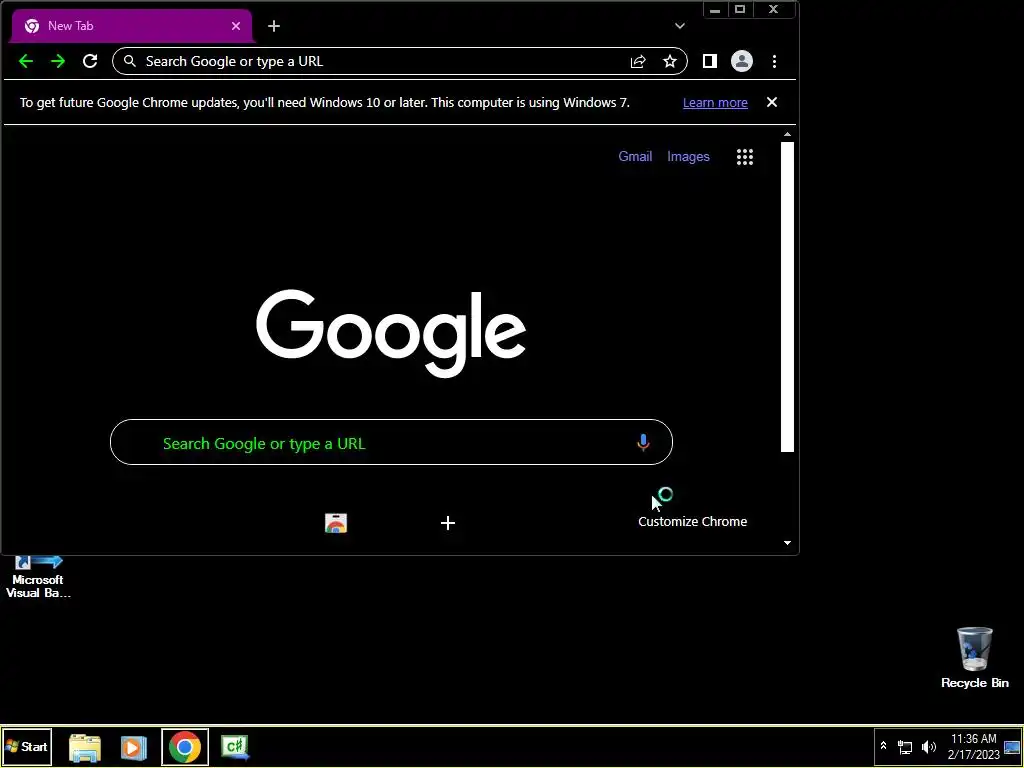Open the Learn more link
Image resolution: width=1024 pixels, height=768 pixels.
(x=715, y=103)
